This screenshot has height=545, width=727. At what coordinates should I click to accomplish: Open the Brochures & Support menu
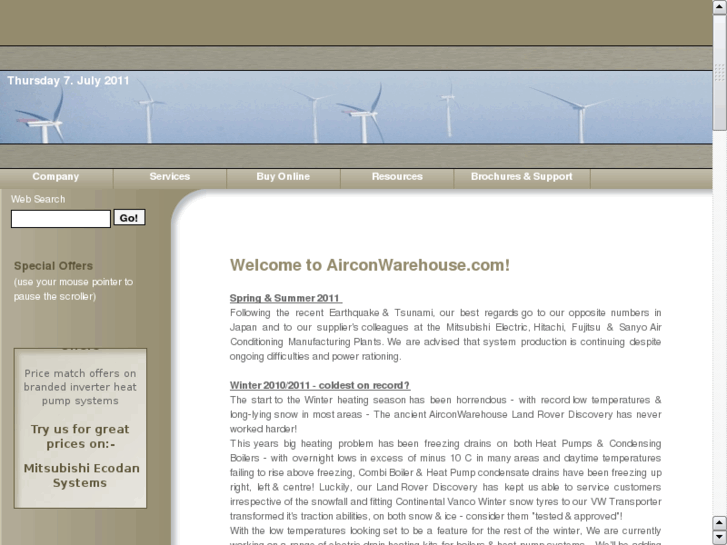pyautogui.click(x=522, y=177)
